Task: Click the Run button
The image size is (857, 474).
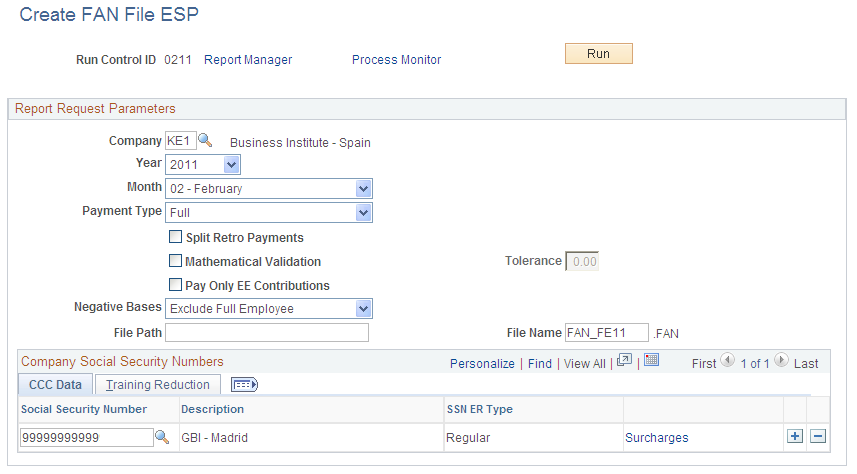Action: [598, 54]
